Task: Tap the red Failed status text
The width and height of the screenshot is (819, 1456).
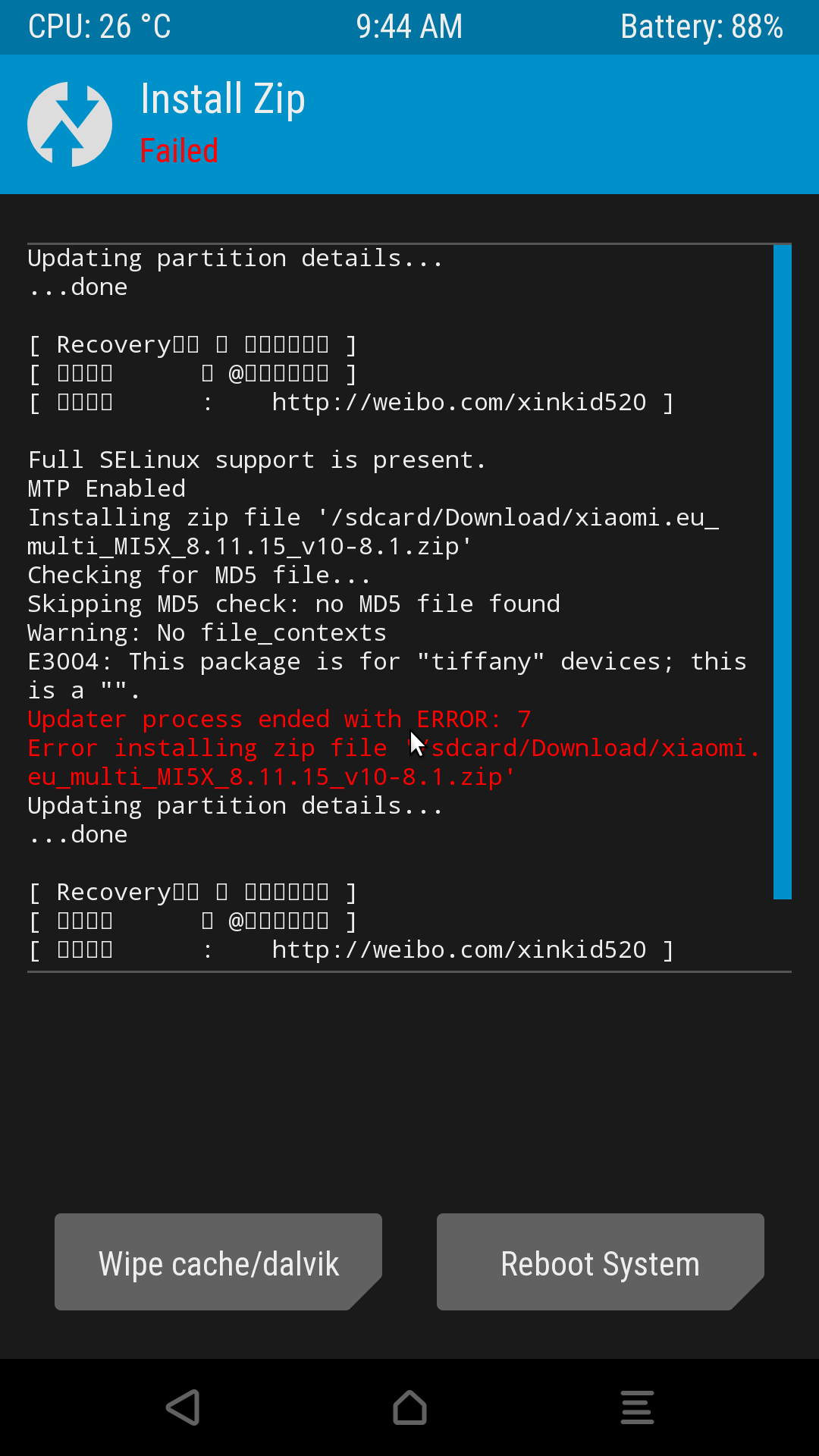Action: point(180,150)
